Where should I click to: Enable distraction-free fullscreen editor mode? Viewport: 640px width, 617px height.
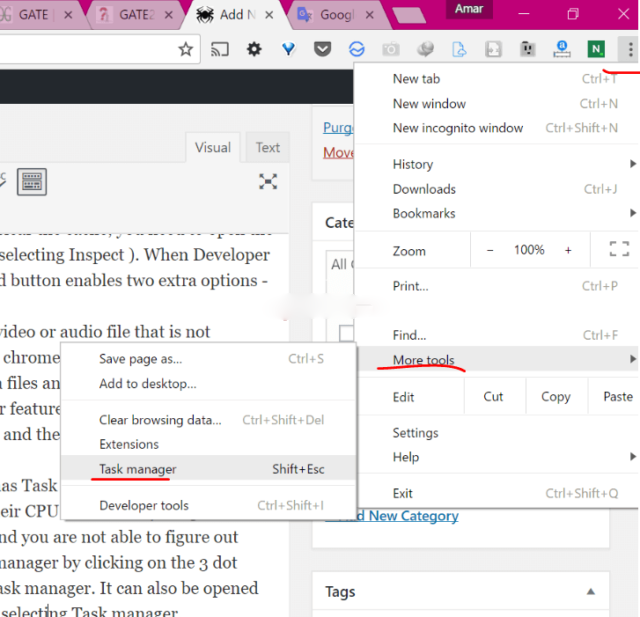pos(268,182)
